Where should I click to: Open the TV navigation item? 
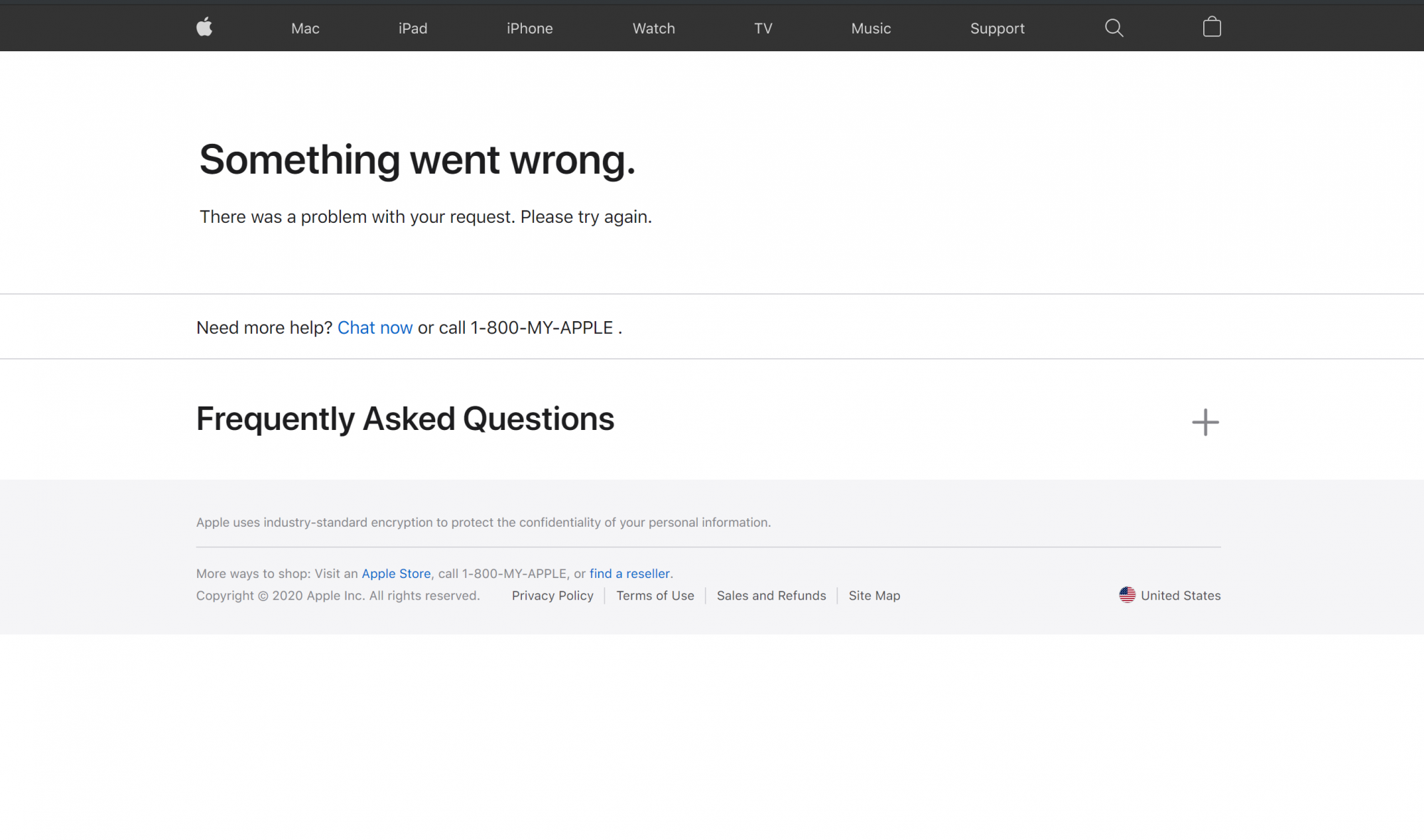pos(763,28)
